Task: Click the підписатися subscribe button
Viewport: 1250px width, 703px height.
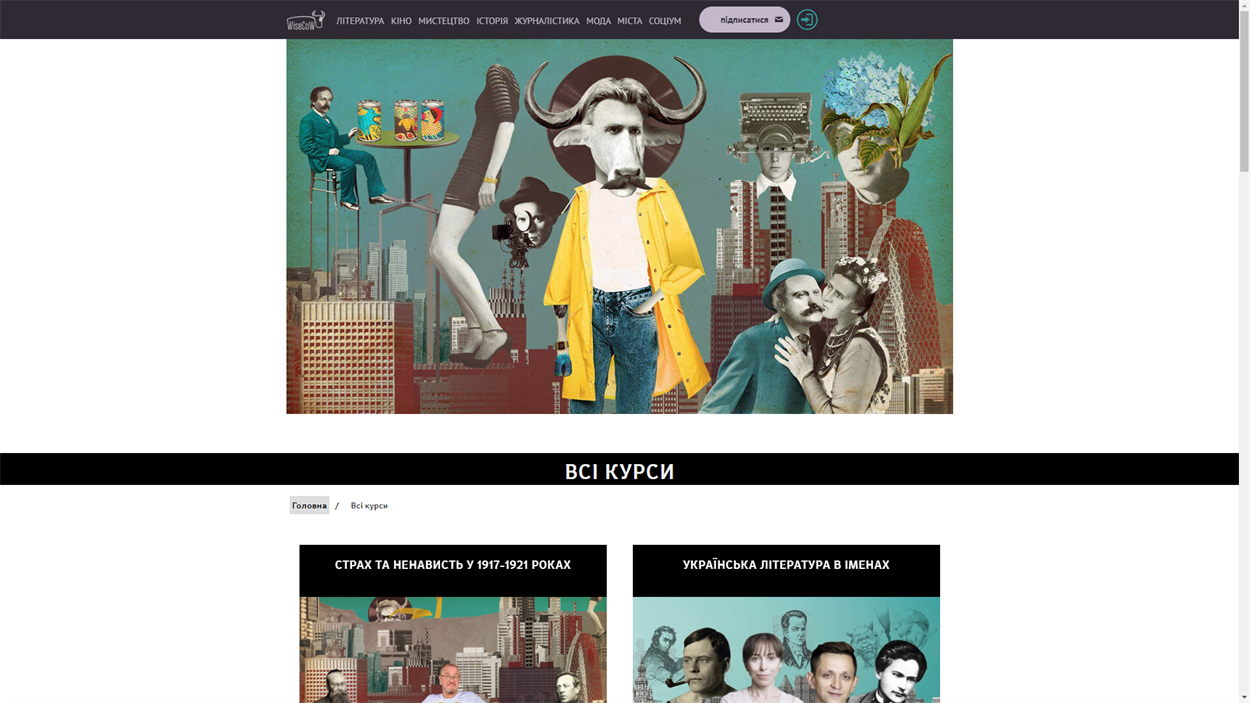Action: (x=745, y=20)
